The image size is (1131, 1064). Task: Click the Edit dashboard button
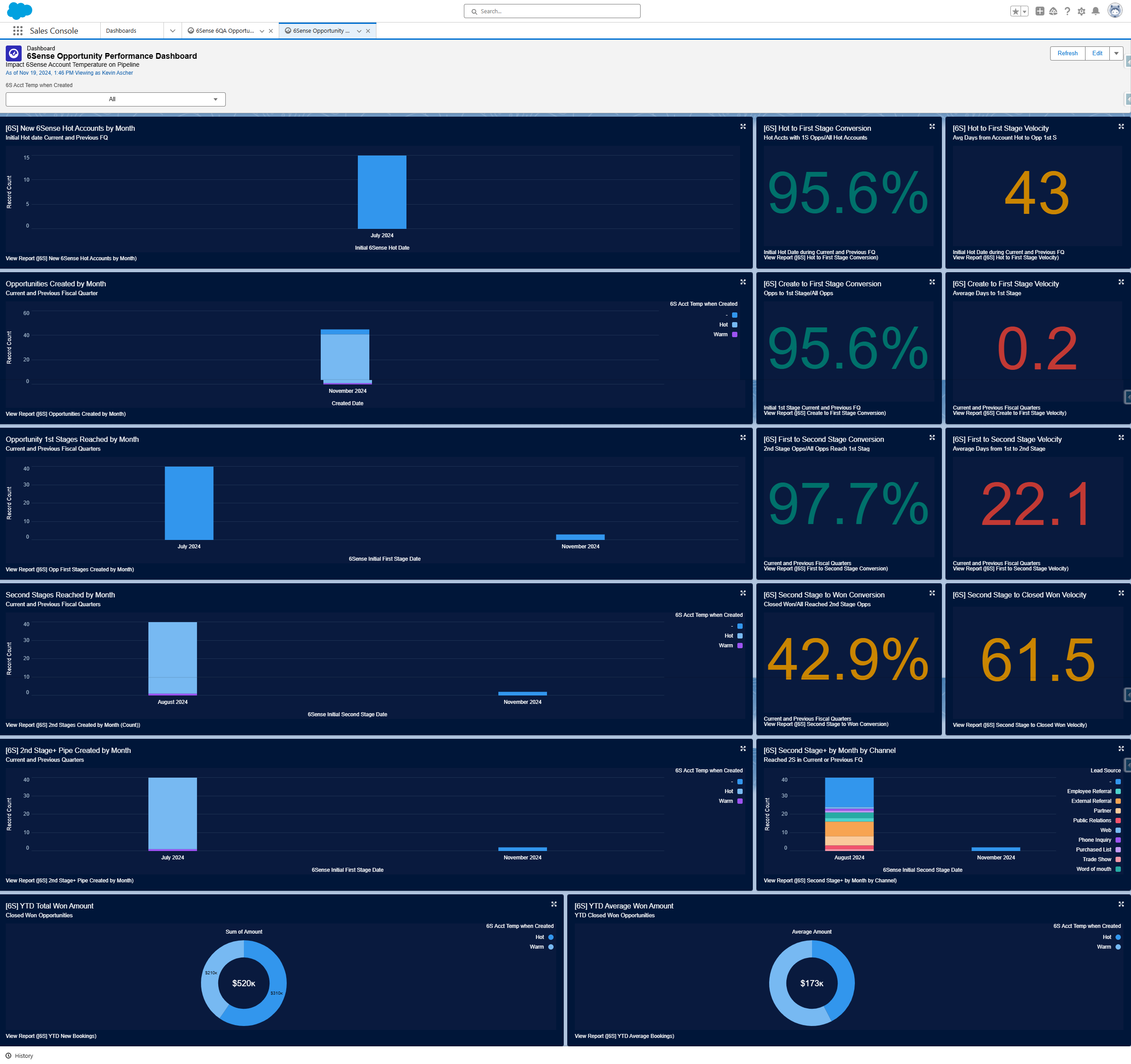coord(1097,53)
